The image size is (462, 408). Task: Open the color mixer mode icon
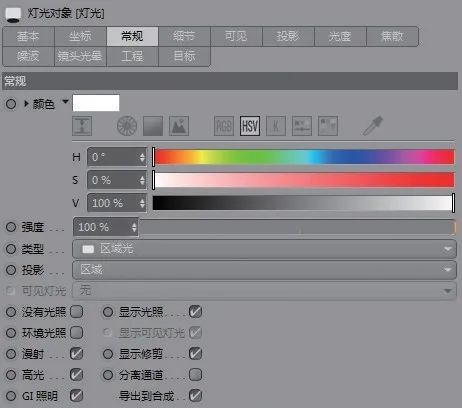coord(302,126)
